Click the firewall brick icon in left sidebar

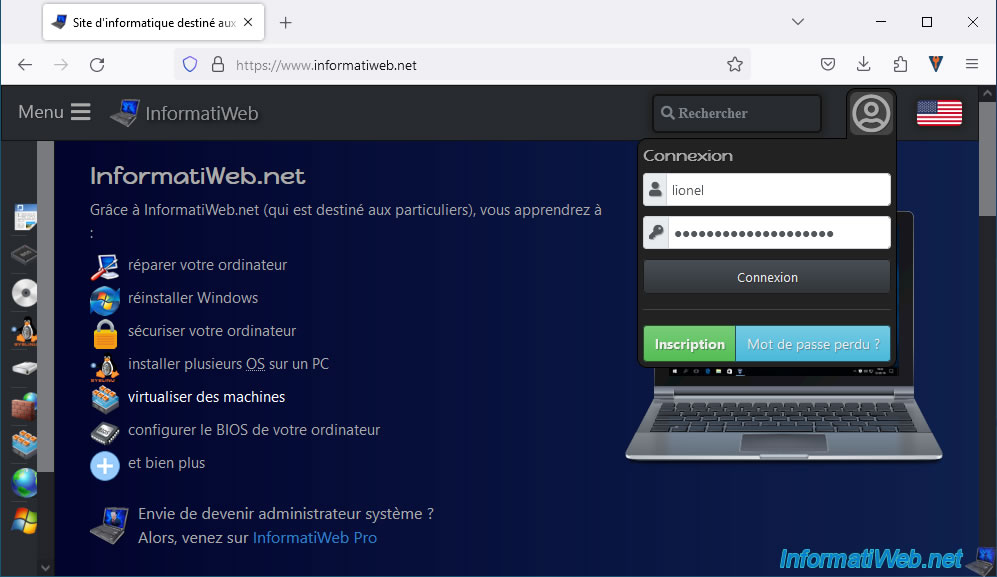click(24, 407)
